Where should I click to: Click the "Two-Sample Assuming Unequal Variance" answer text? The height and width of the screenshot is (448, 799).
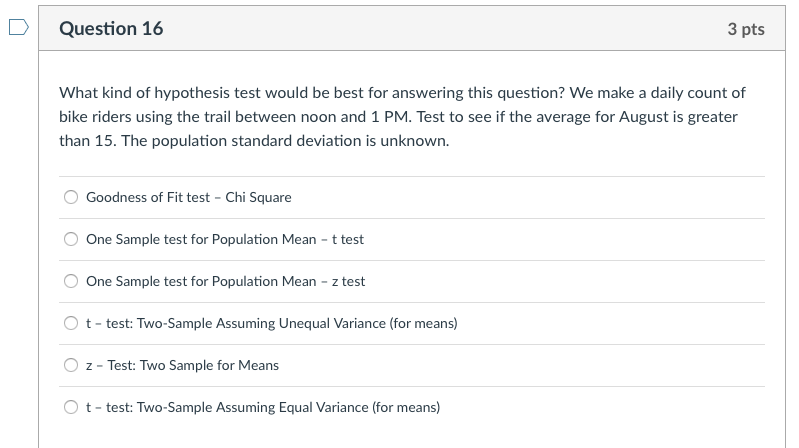272,324
